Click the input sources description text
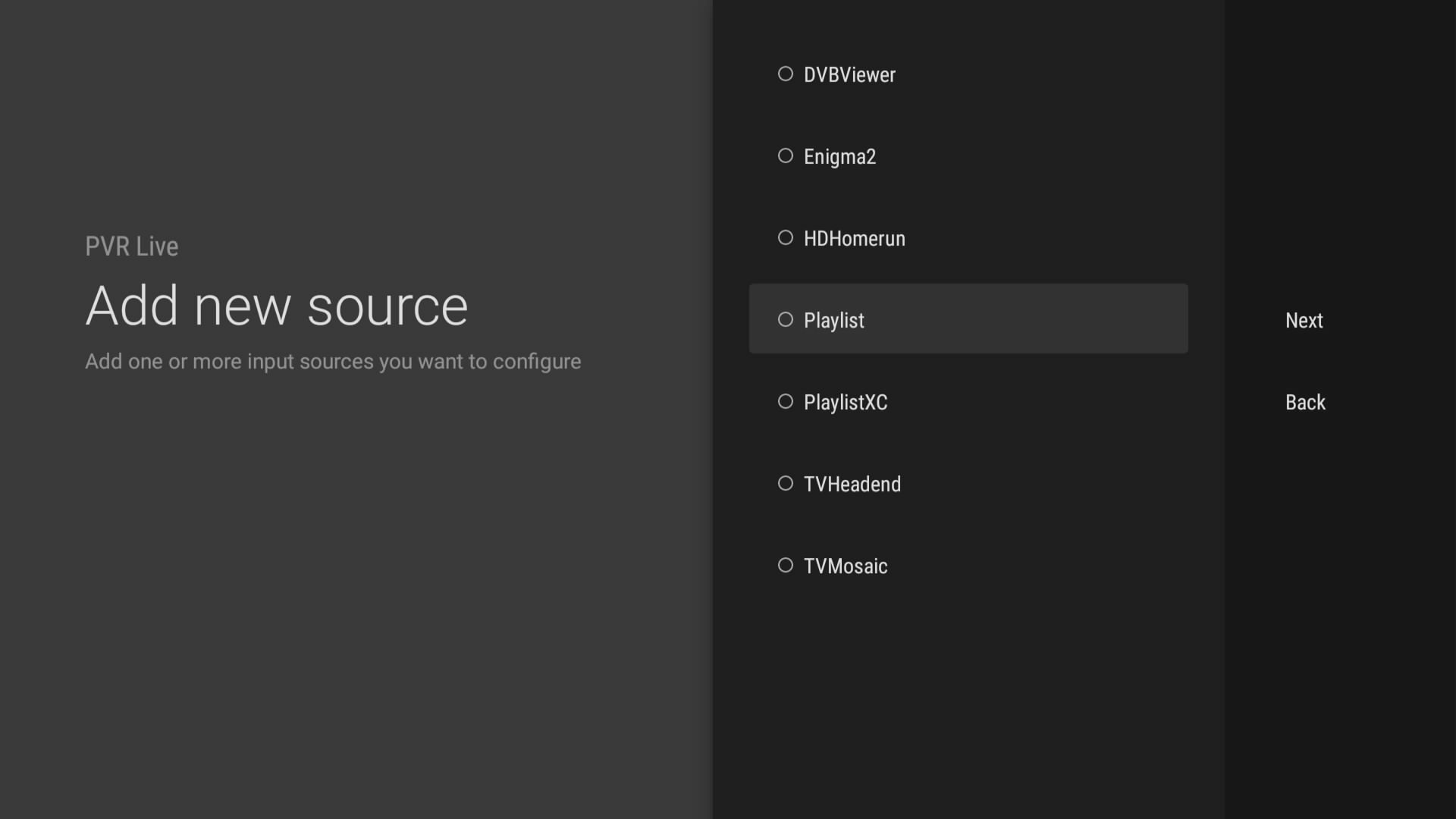The height and width of the screenshot is (819, 1456). coord(333,362)
